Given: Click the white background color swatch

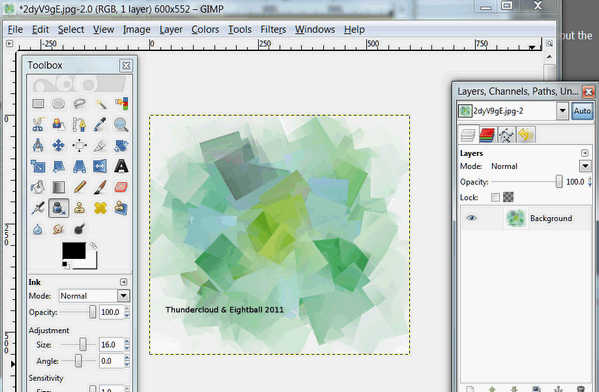Looking at the screenshot, I should click(x=91, y=264).
